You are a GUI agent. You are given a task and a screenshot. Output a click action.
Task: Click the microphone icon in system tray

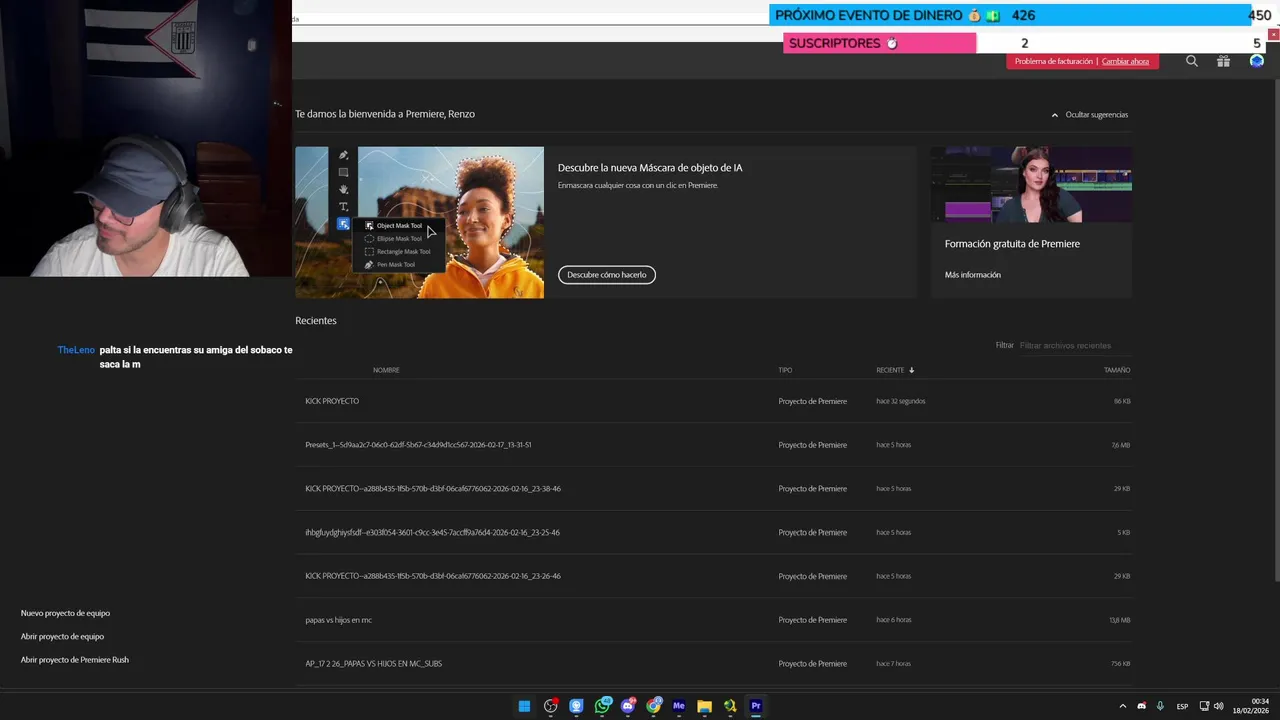(x=1160, y=706)
